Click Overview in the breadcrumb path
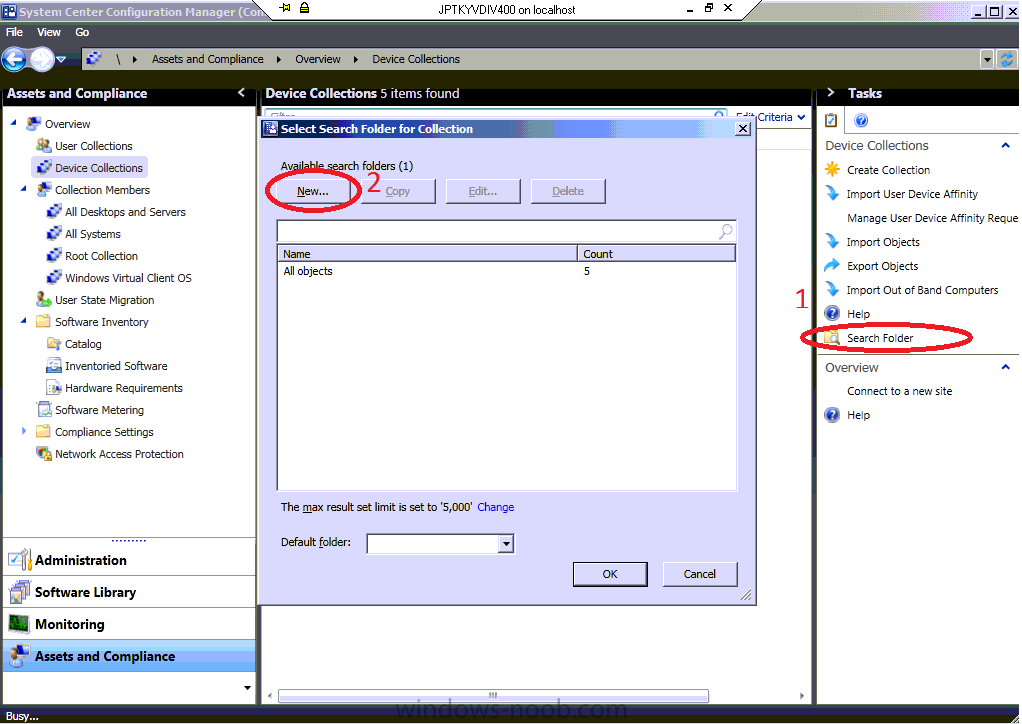This screenshot has width=1022, height=724. click(x=317, y=59)
